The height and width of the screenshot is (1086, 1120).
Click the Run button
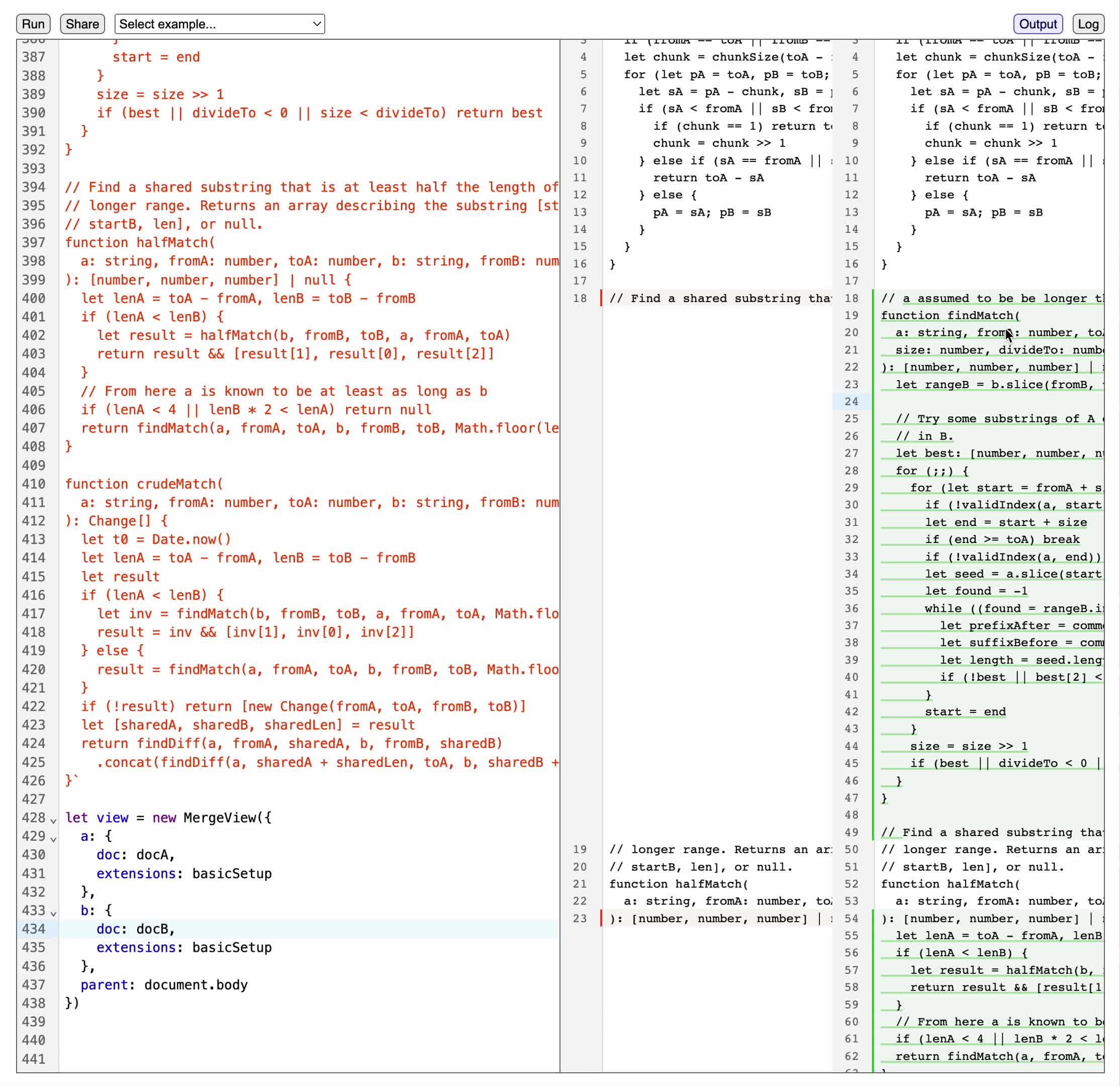[x=33, y=24]
